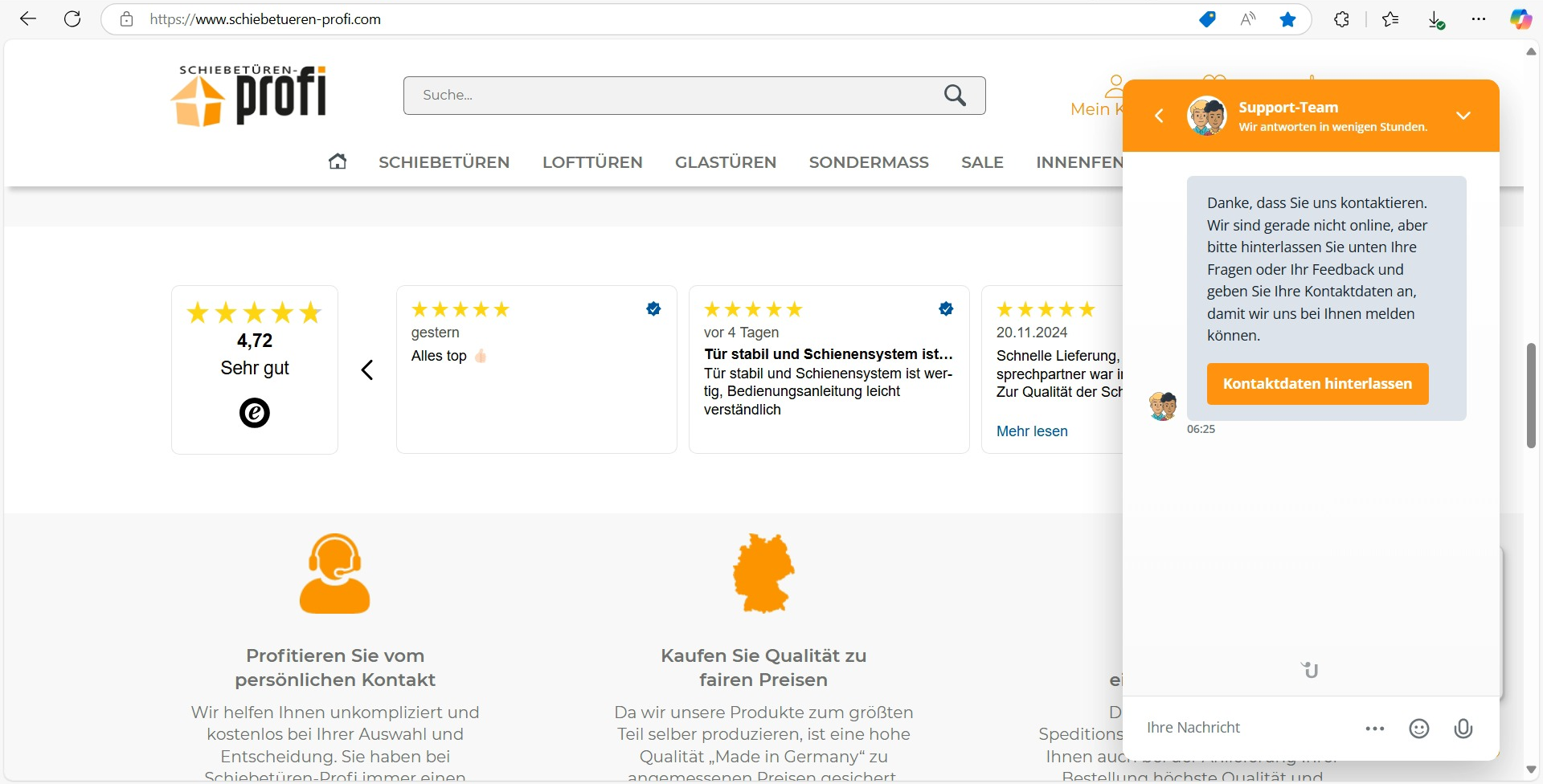This screenshot has width=1543, height=784.
Task: Open the emoji picker in the chat input
Action: [1419, 728]
